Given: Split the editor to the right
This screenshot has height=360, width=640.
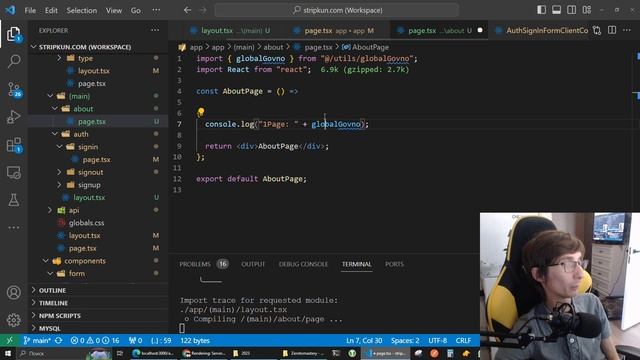Looking at the screenshot, I should tap(612, 30).
